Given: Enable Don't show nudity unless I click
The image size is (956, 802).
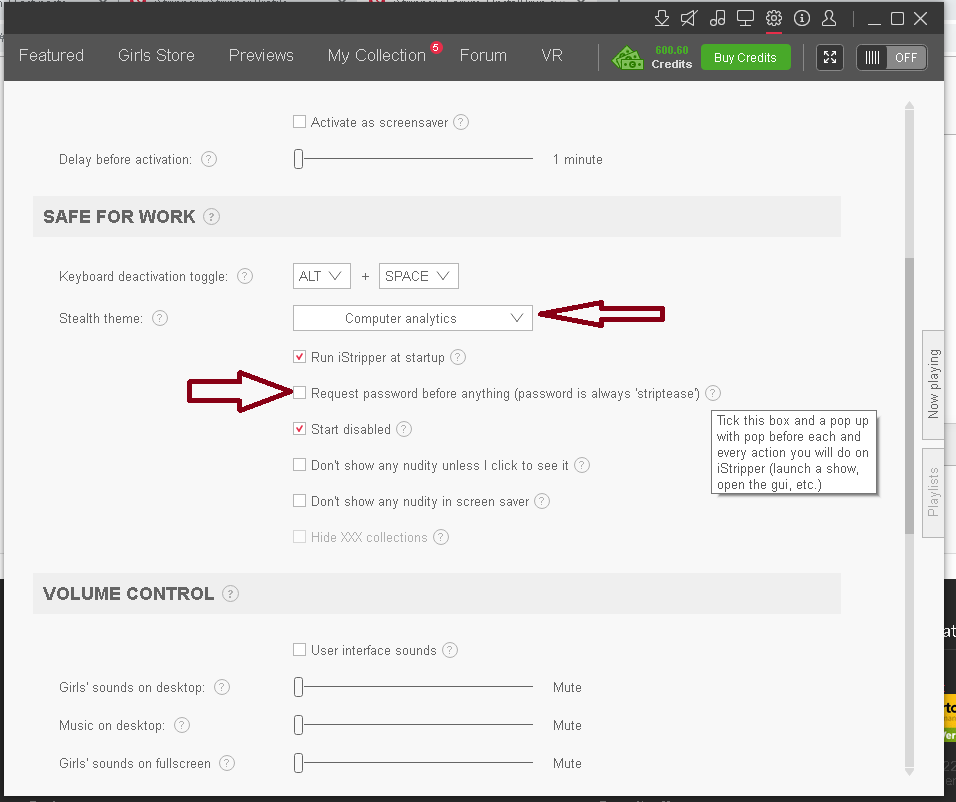Looking at the screenshot, I should pyautogui.click(x=299, y=465).
